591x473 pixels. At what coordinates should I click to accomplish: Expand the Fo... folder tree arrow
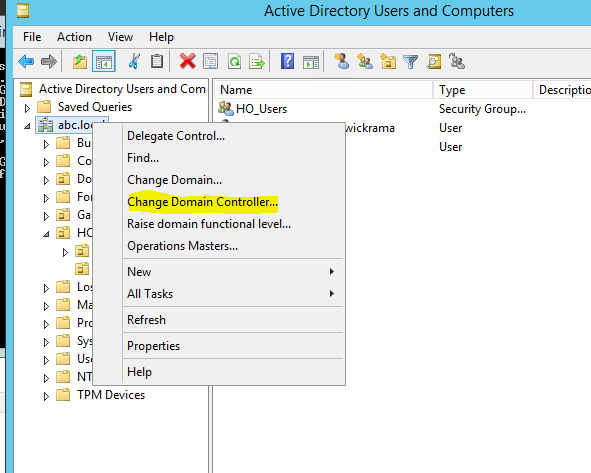point(46,198)
